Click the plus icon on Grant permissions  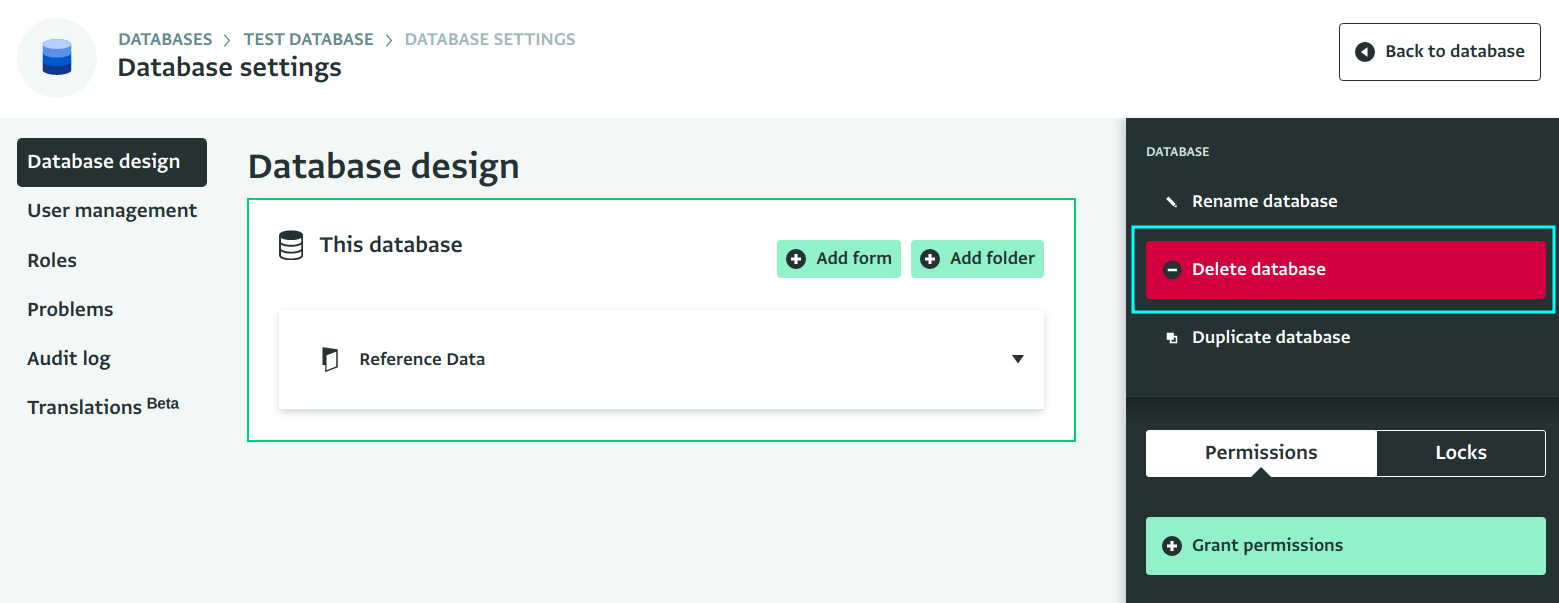1173,546
